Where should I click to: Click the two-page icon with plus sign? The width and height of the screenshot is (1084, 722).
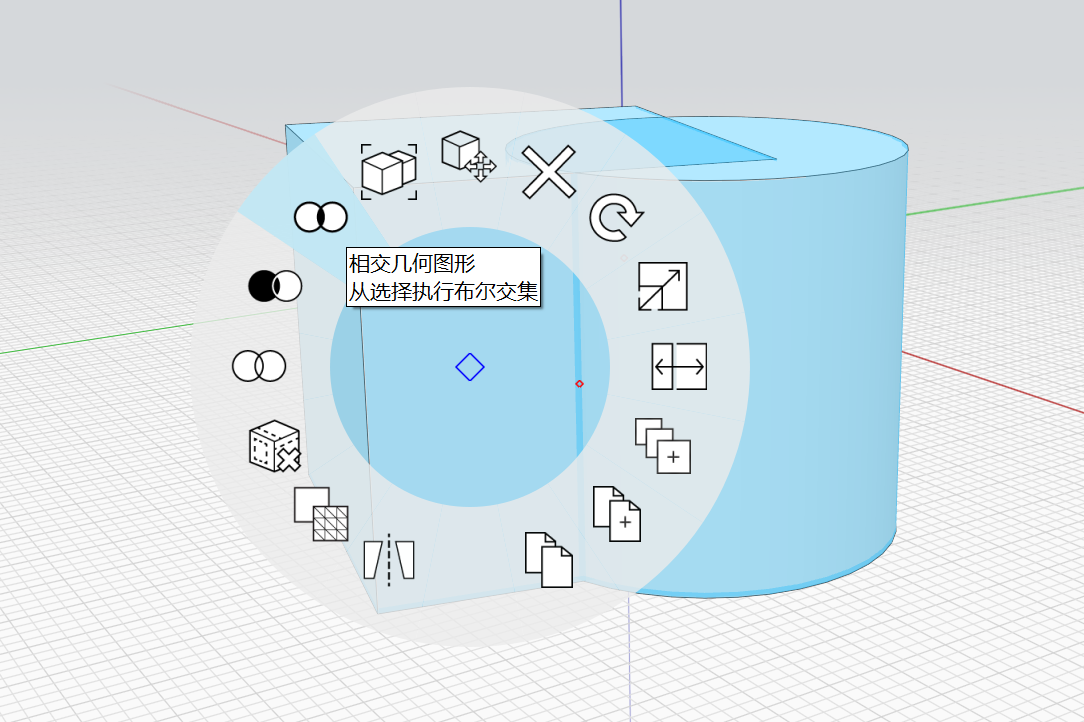[x=617, y=514]
